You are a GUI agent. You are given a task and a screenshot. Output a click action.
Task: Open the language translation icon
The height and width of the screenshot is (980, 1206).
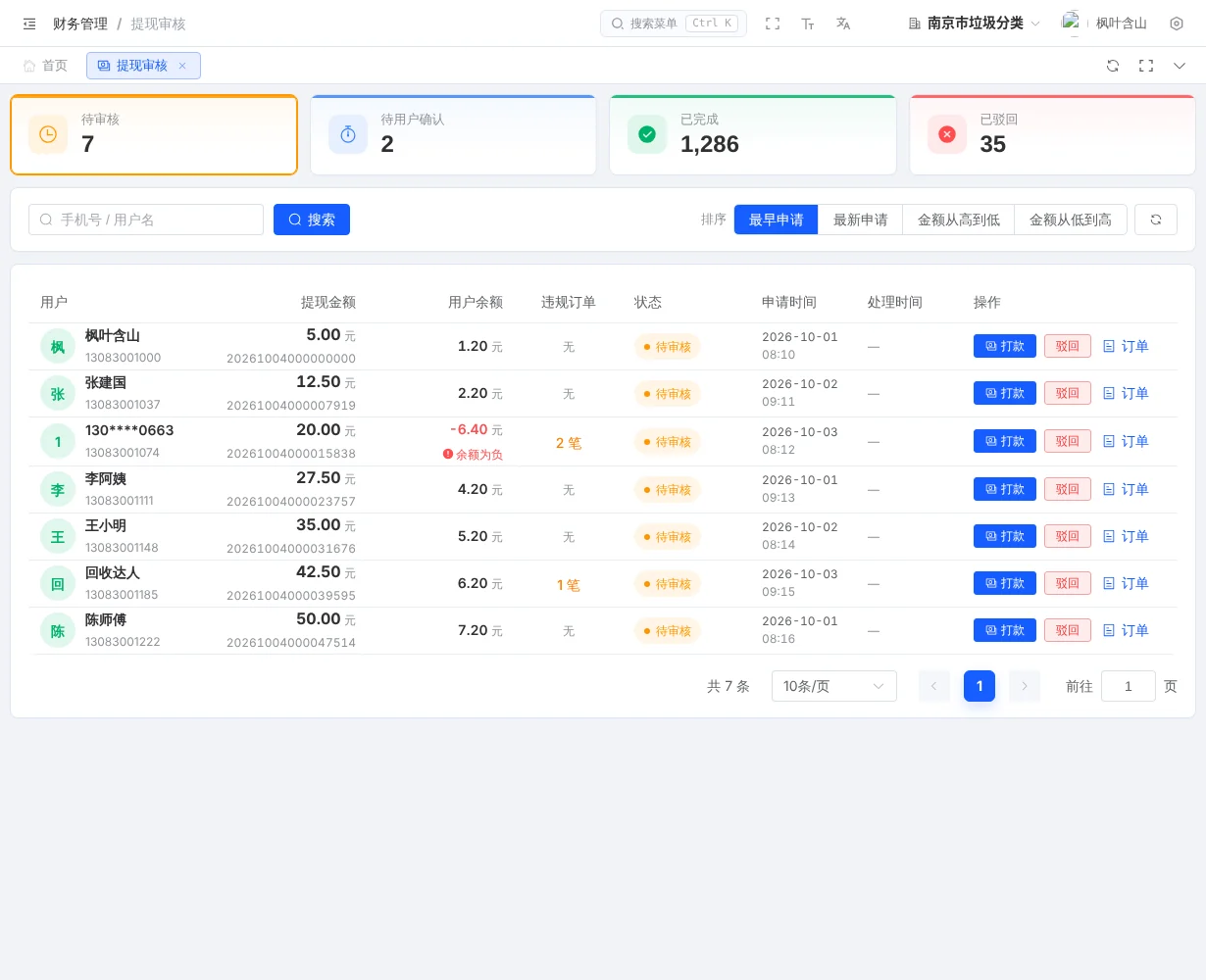[843, 24]
